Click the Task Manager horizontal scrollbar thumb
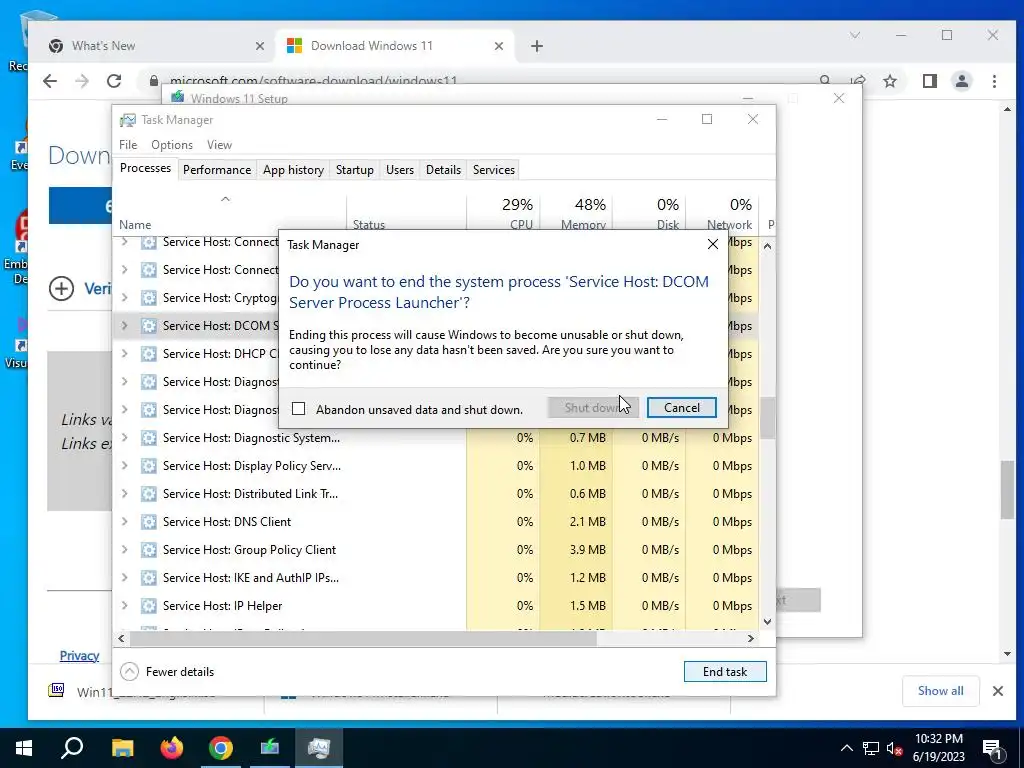 (362, 638)
